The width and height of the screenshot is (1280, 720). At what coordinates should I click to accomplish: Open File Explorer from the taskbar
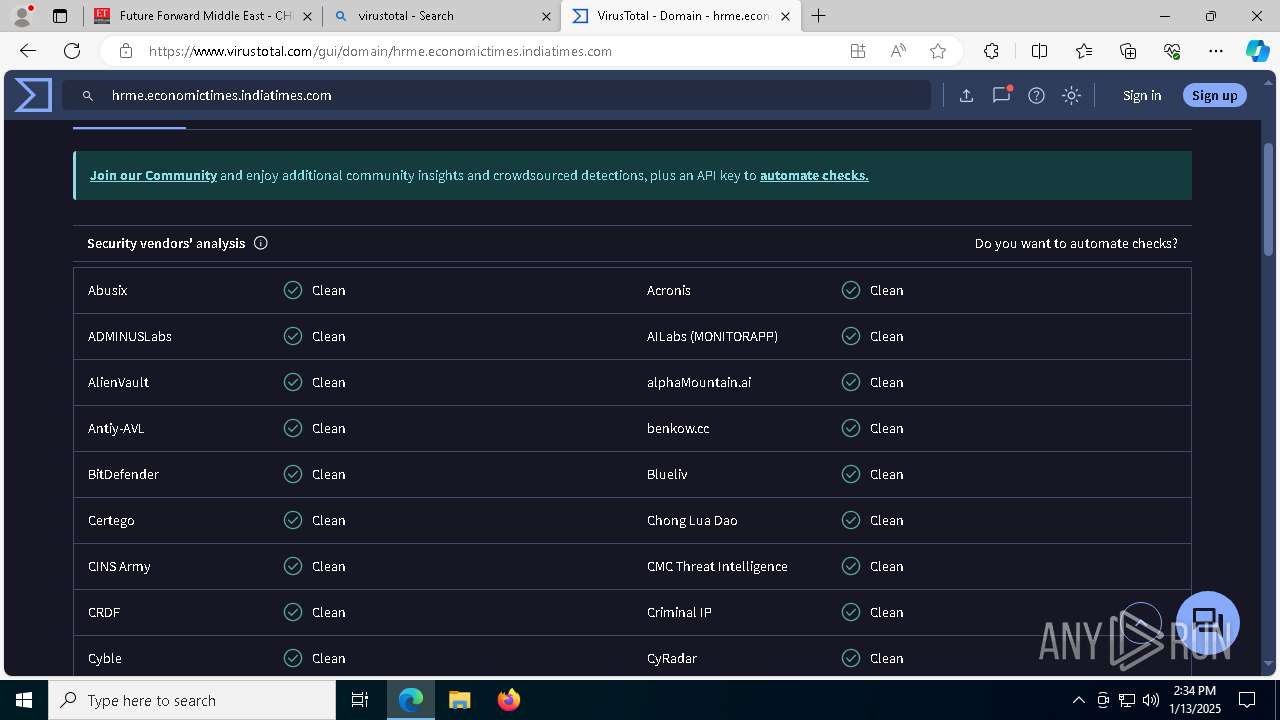click(x=460, y=700)
